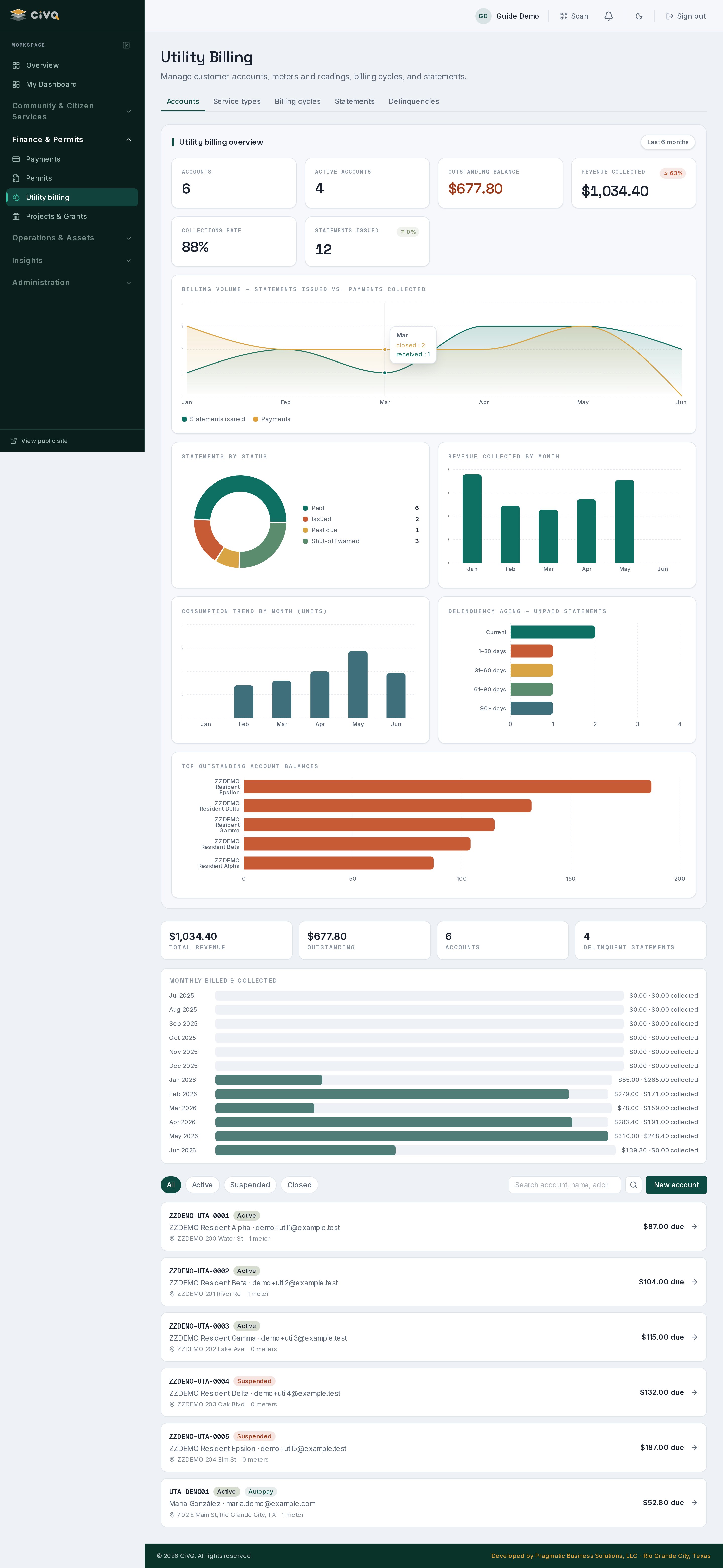Click the Overview grid icon in sidebar
The width and height of the screenshot is (723, 1568).
16,65
